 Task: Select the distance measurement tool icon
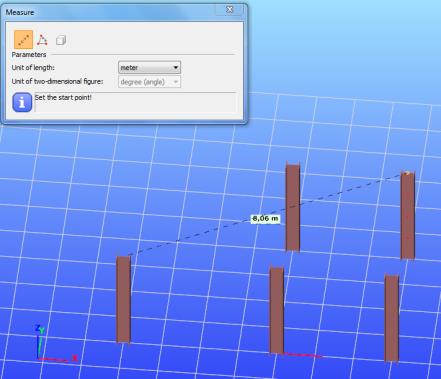[23, 40]
